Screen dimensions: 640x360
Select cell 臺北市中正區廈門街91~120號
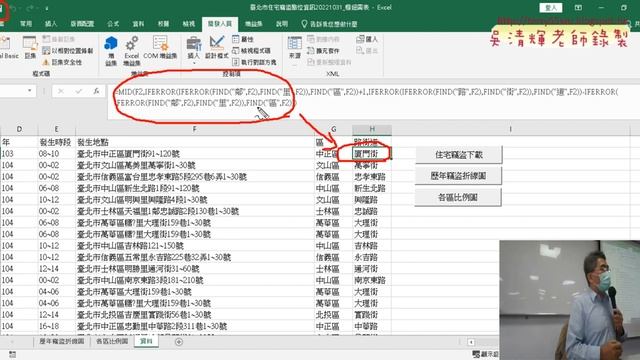click(x=195, y=154)
